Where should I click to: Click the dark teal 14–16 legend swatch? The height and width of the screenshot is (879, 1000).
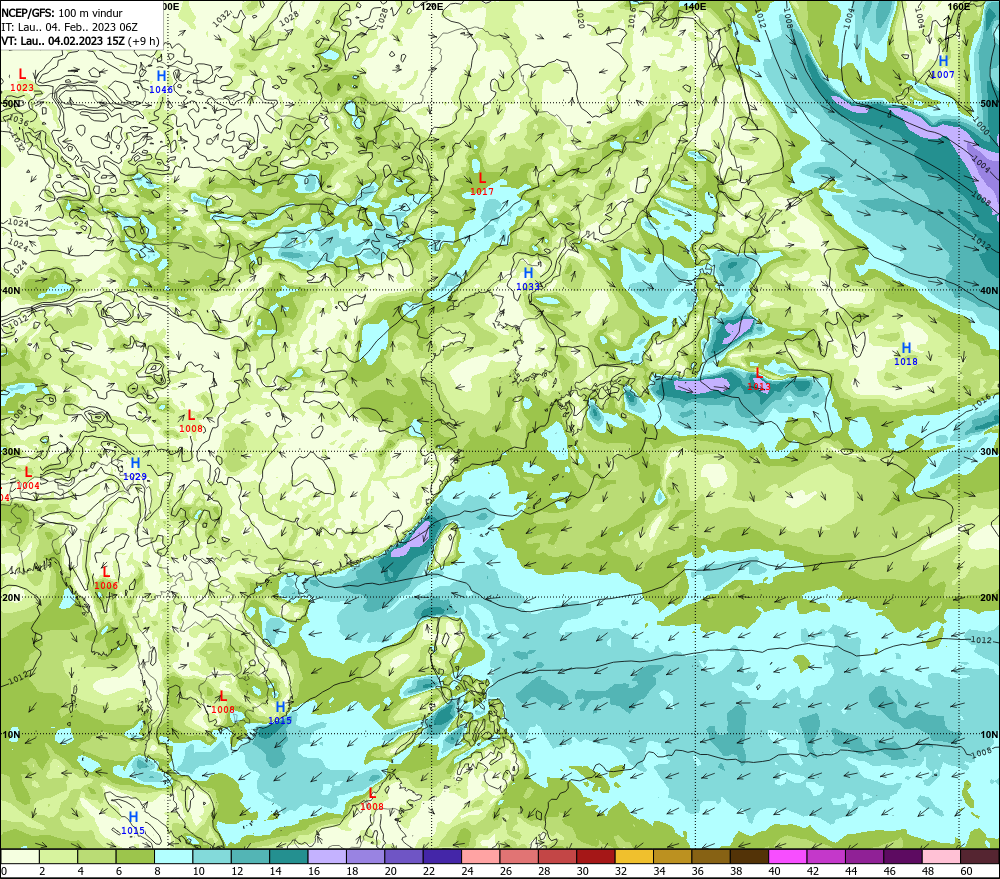click(289, 856)
